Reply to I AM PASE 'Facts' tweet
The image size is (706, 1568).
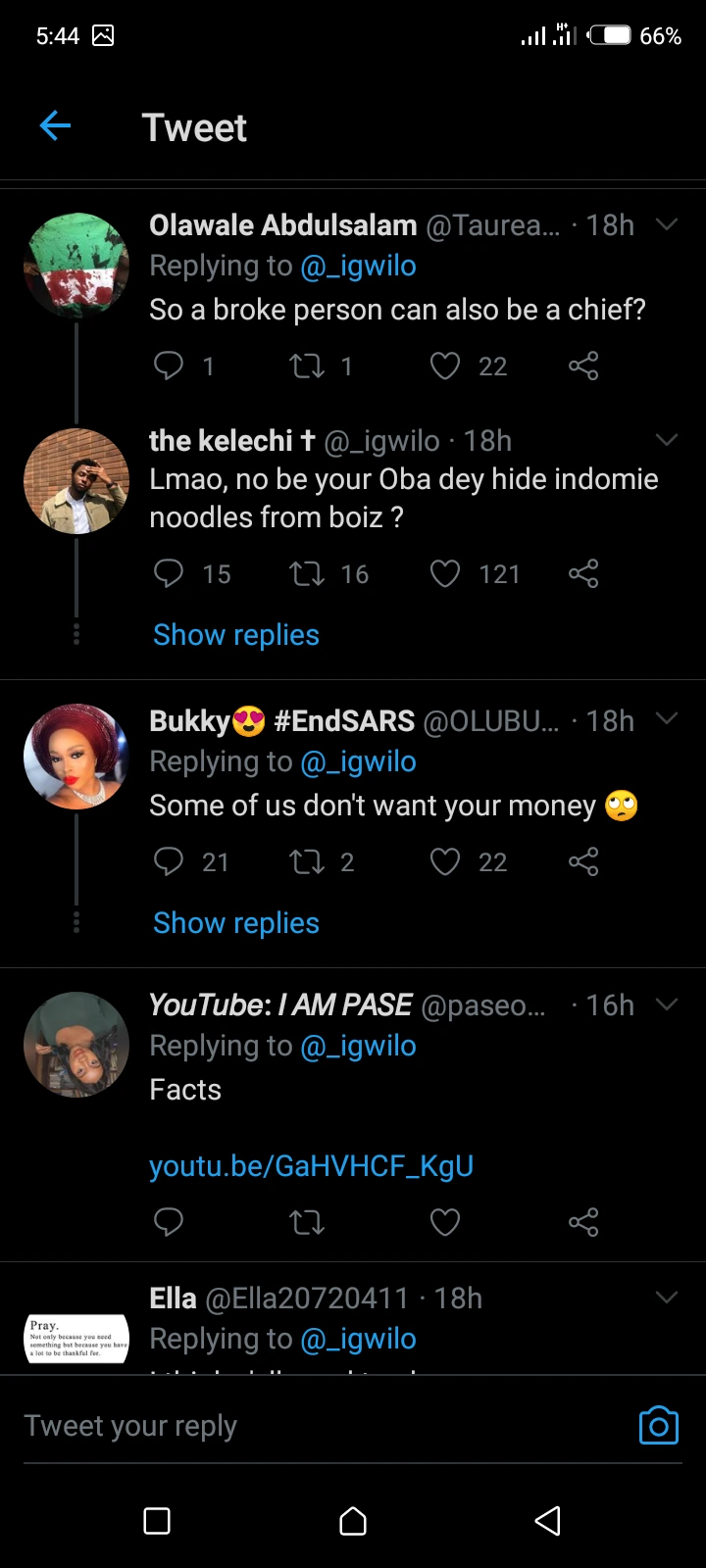coord(169,1222)
